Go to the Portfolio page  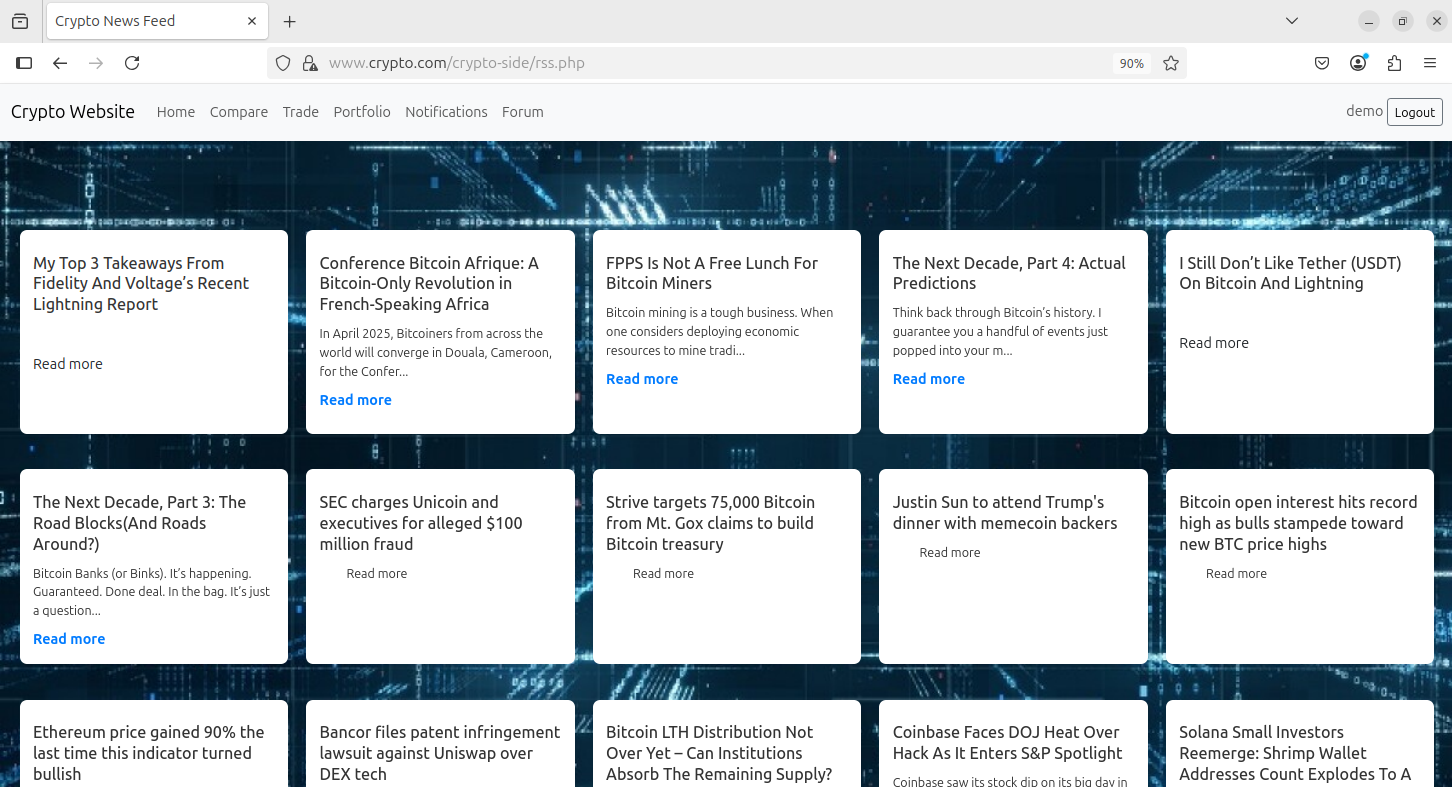coord(362,112)
